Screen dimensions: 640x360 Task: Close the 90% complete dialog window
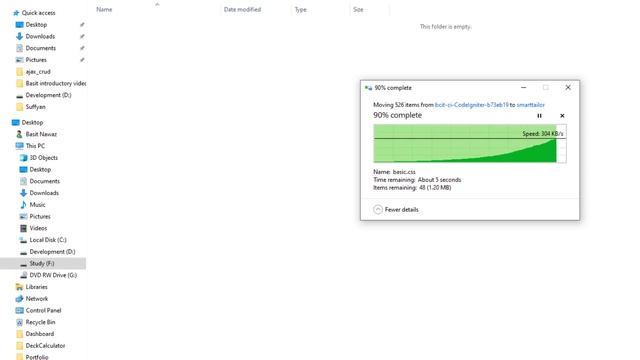[x=568, y=88]
